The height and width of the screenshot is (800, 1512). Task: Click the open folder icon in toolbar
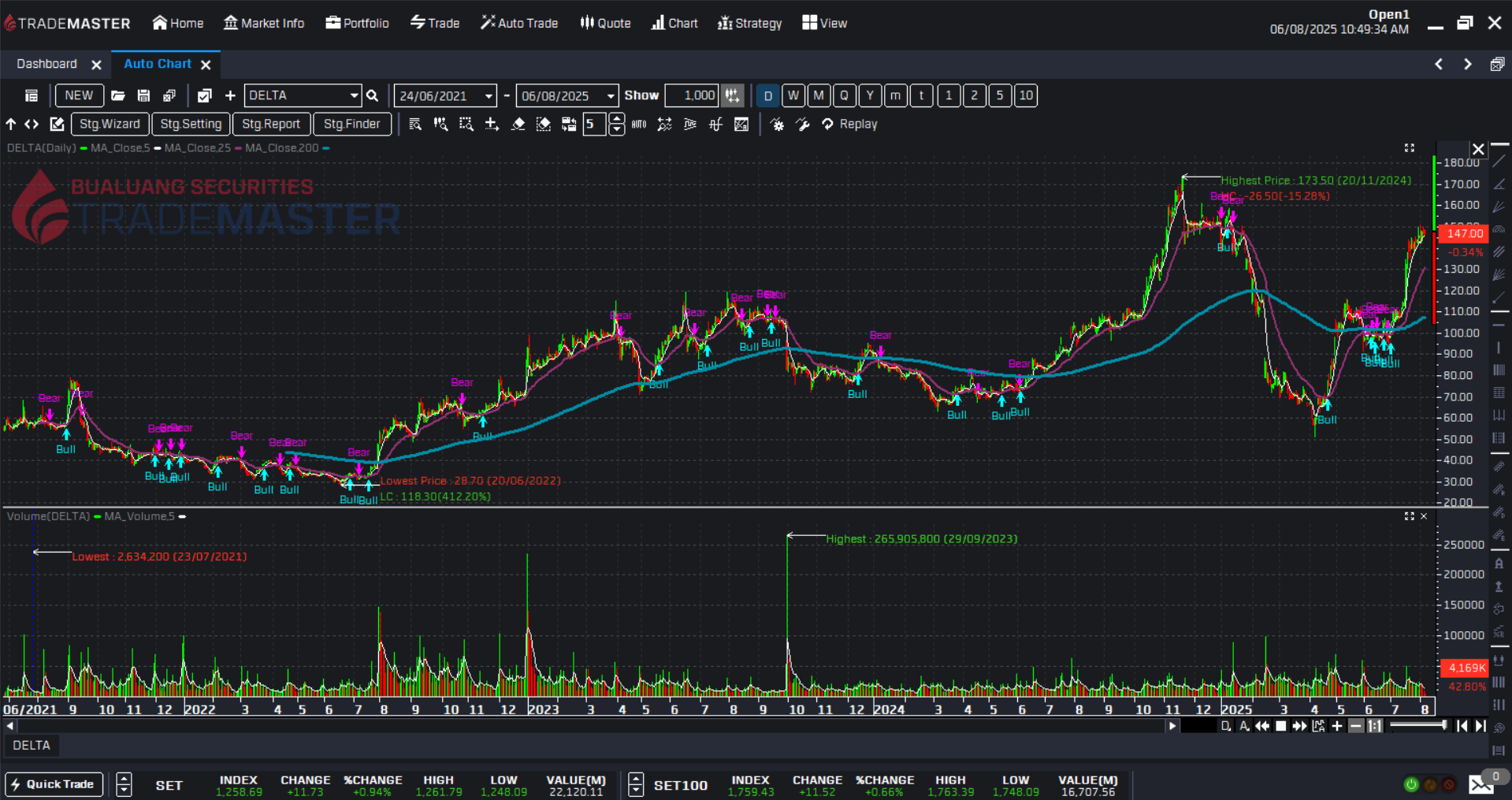click(118, 95)
